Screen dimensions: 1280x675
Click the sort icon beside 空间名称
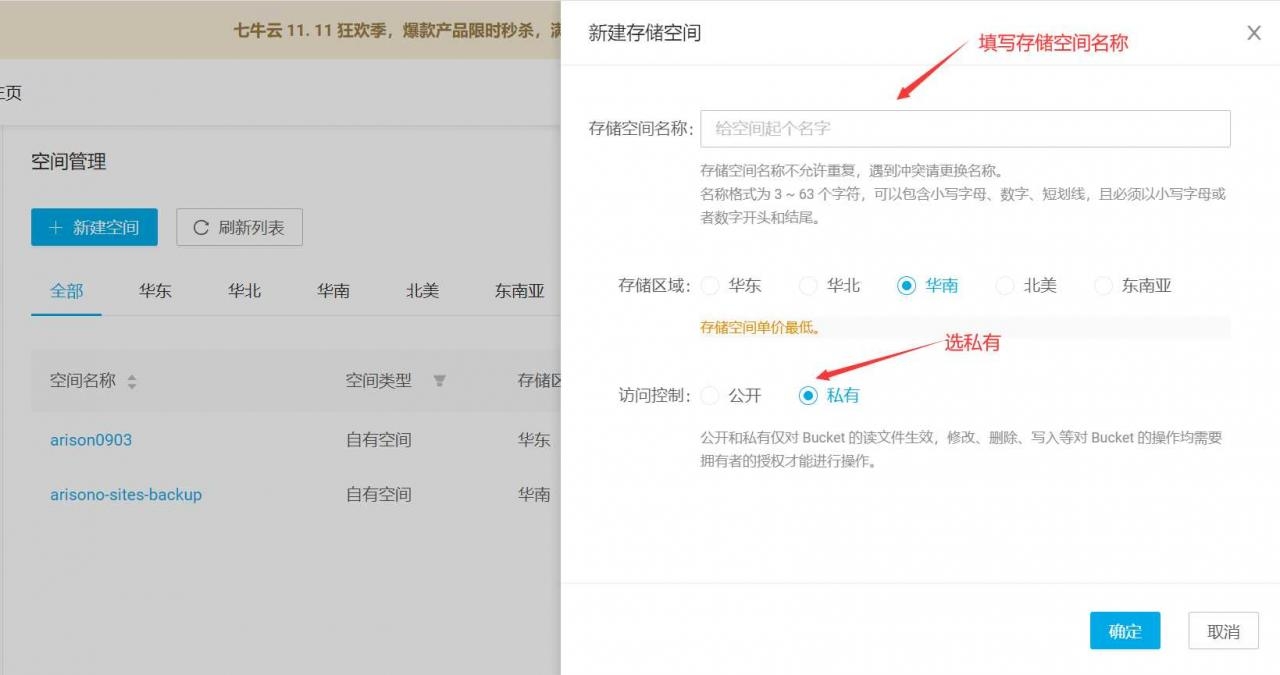click(132, 382)
